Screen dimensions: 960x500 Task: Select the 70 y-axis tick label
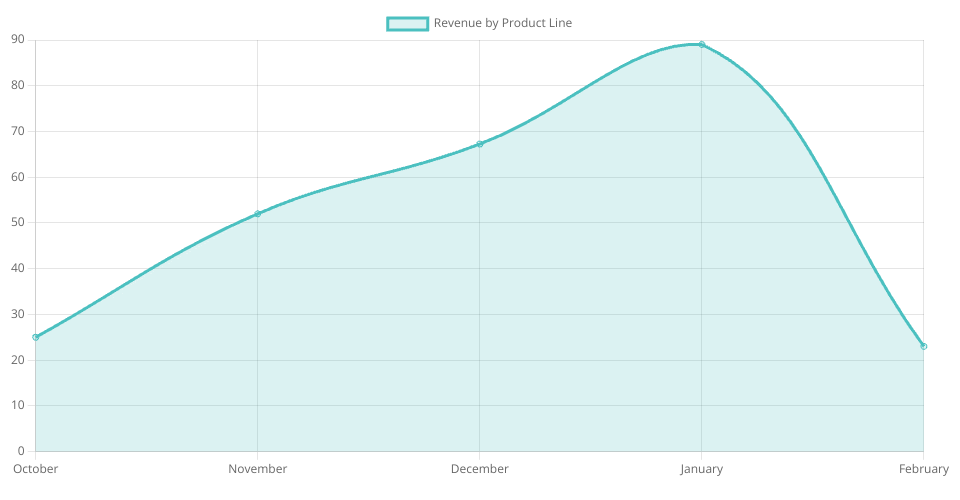18,131
